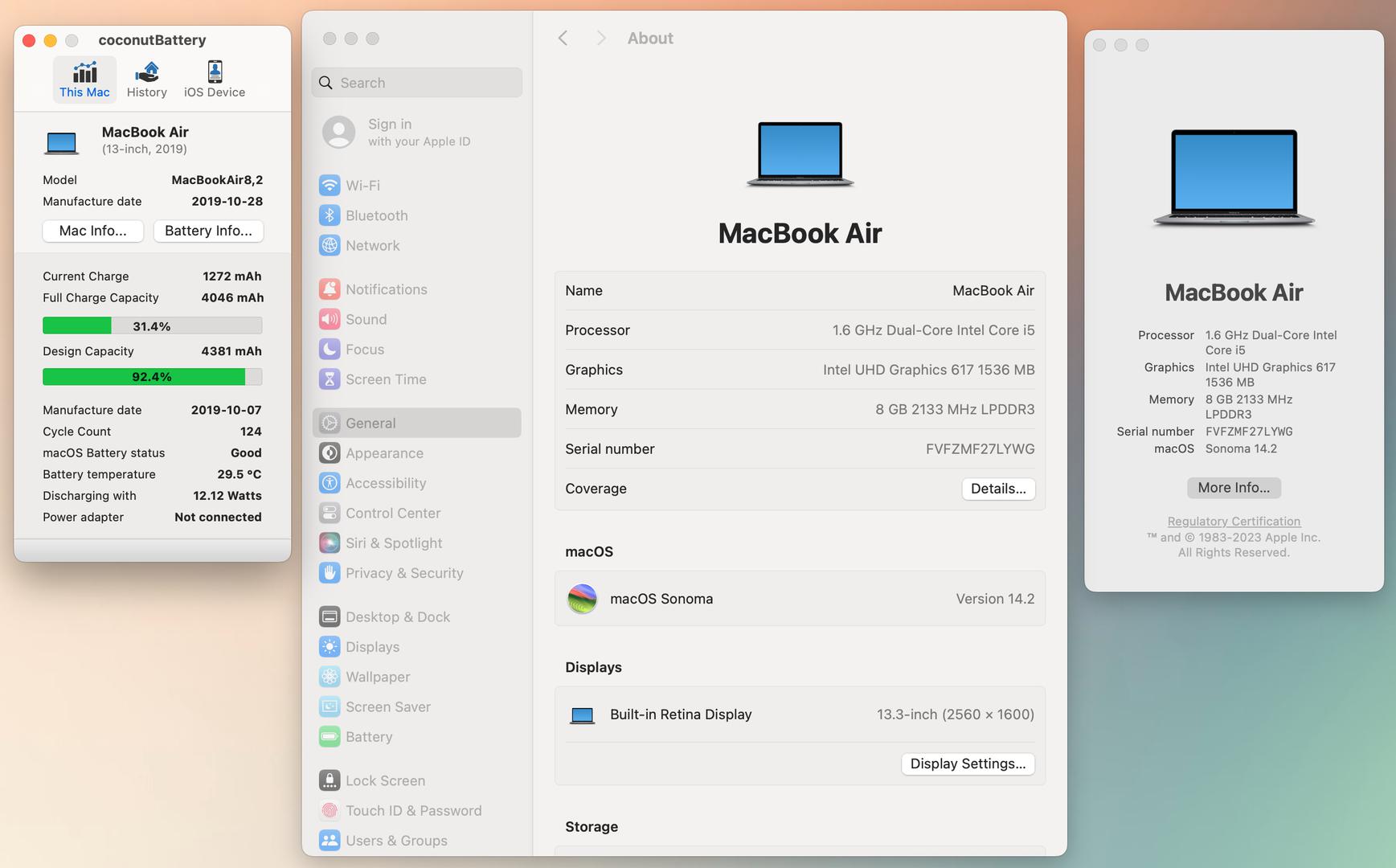This screenshot has height=868, width=1396.
Task: Click the Mac Info... button
Action: [x=92, y=231]
